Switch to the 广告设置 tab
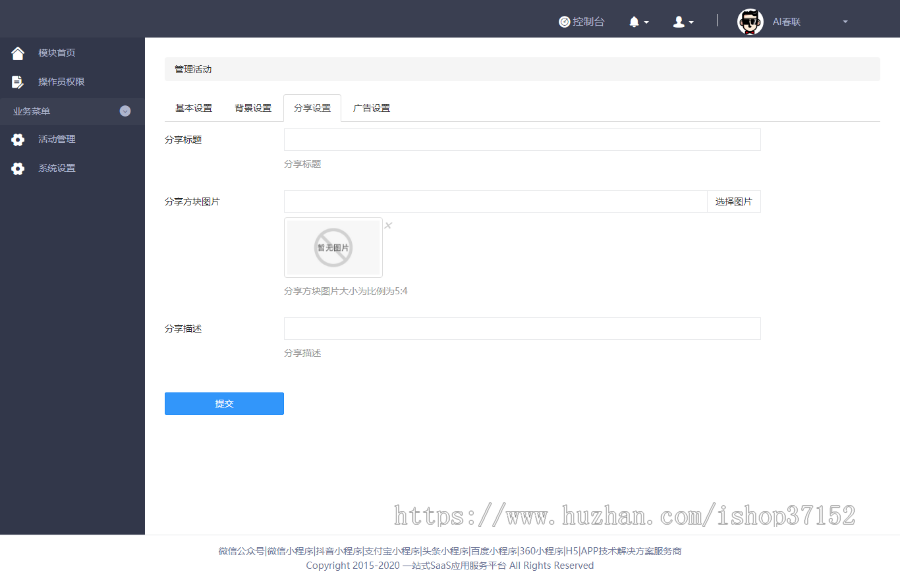This screenshot has width=900, height=582. (x=373, y=107)
